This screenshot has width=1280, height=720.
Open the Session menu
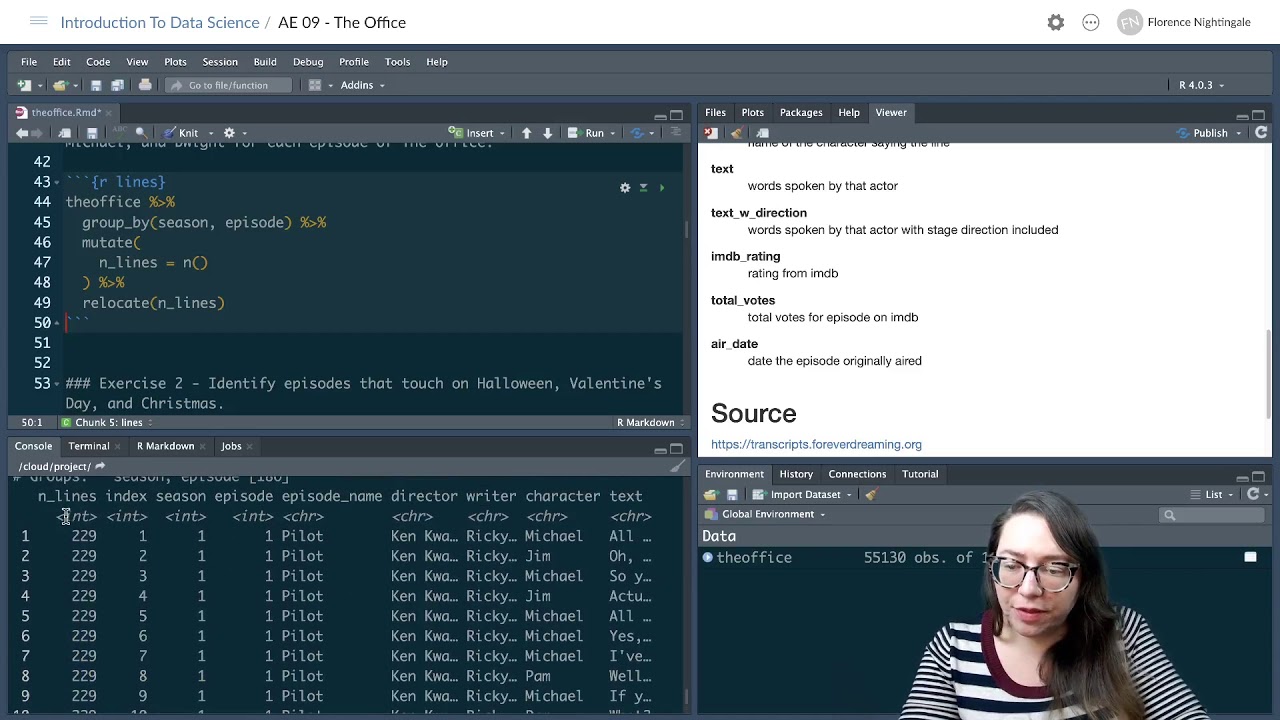click(x=220, y=62)
